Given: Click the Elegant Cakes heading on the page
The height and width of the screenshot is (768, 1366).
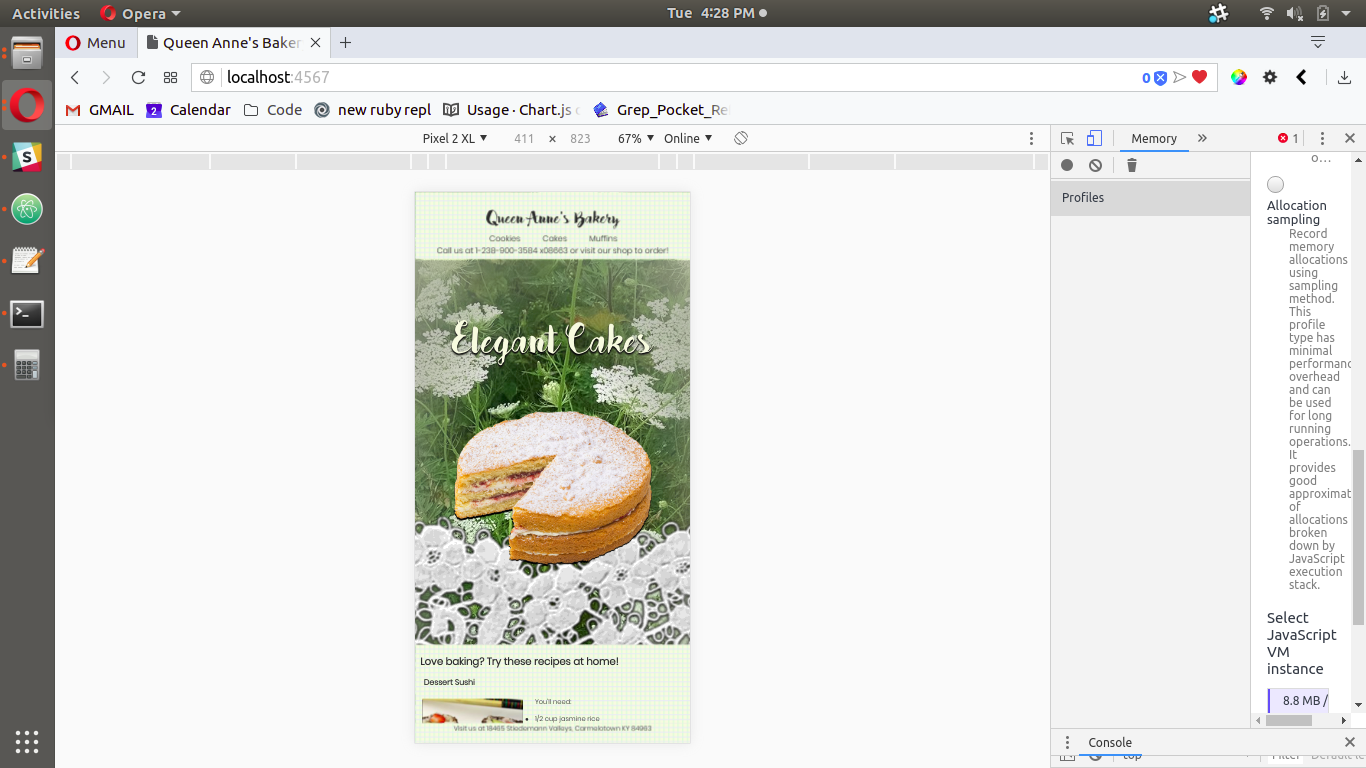Looking at the screenshot, I should click(552, 340).
